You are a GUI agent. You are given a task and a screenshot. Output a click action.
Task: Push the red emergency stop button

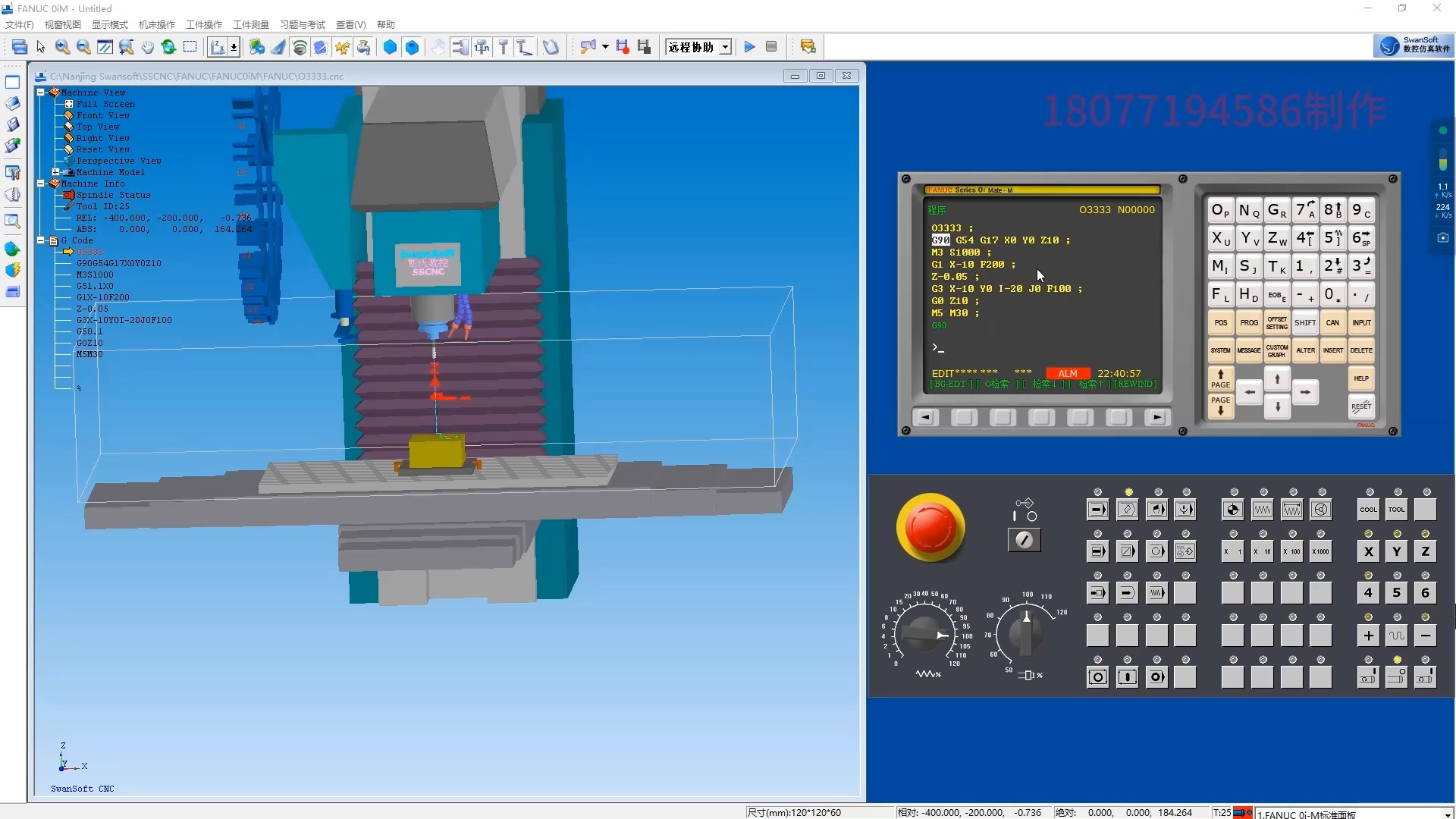point(930,528)
